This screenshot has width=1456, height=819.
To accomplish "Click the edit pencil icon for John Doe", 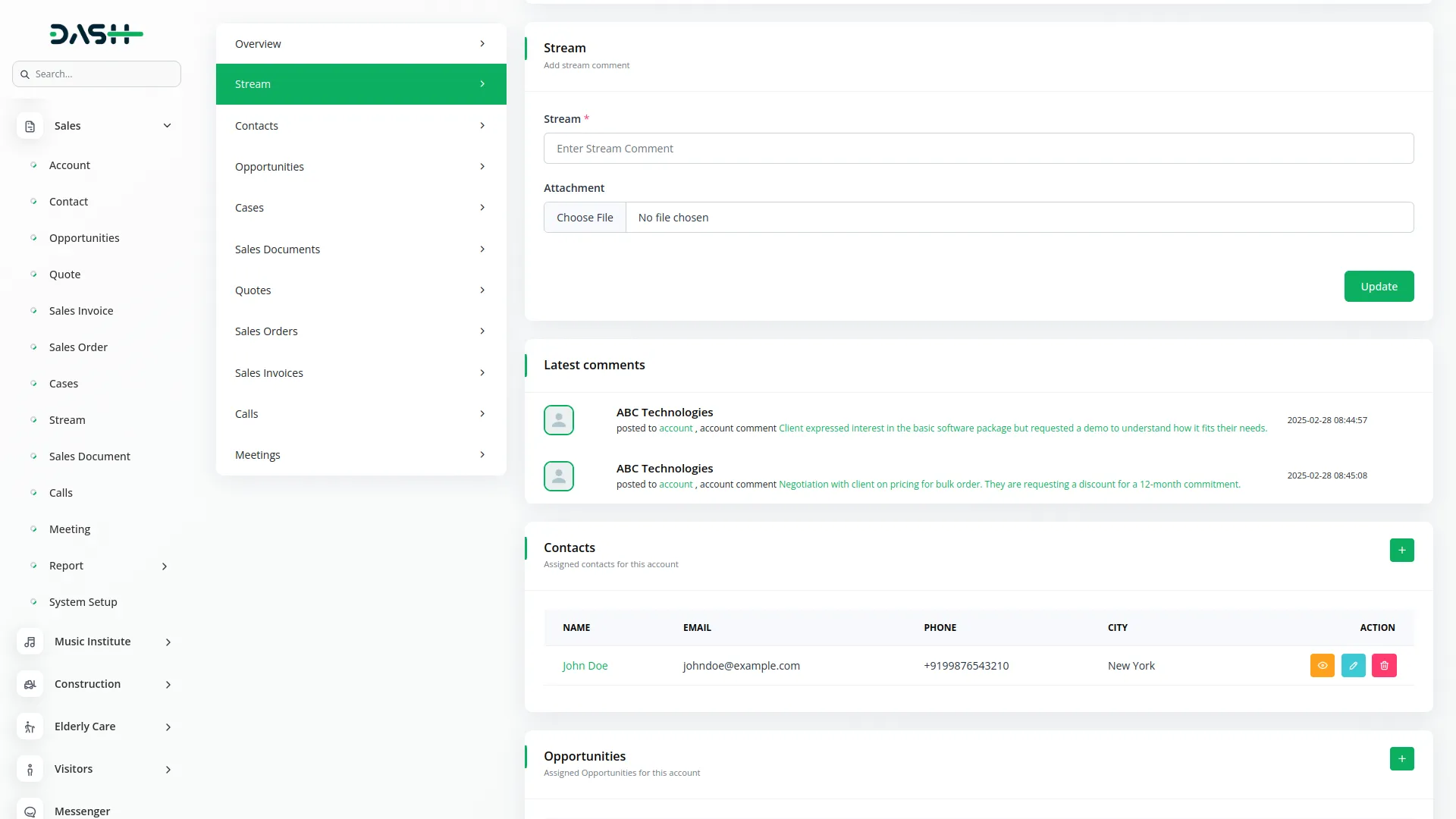I will pos(1353,665).
